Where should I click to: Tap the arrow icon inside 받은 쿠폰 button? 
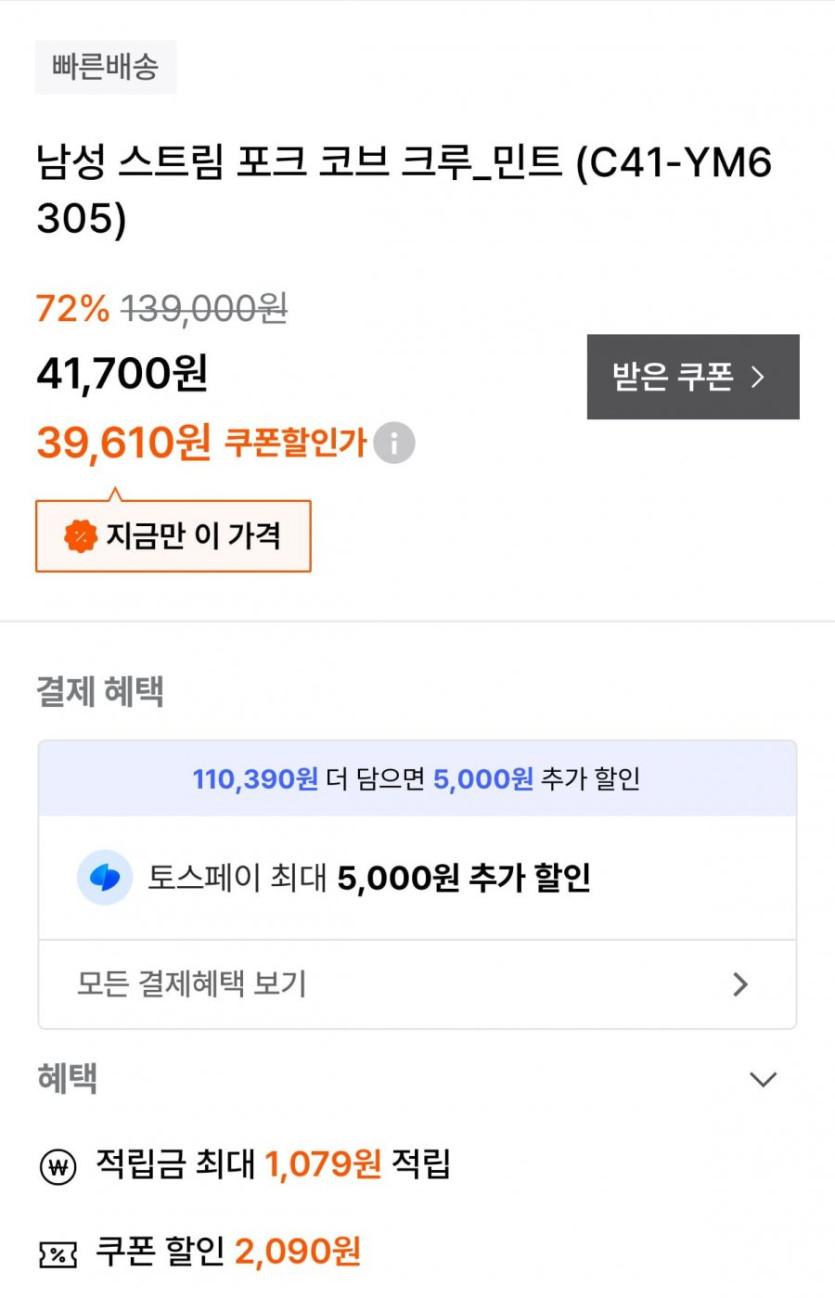tap(757, 377)
